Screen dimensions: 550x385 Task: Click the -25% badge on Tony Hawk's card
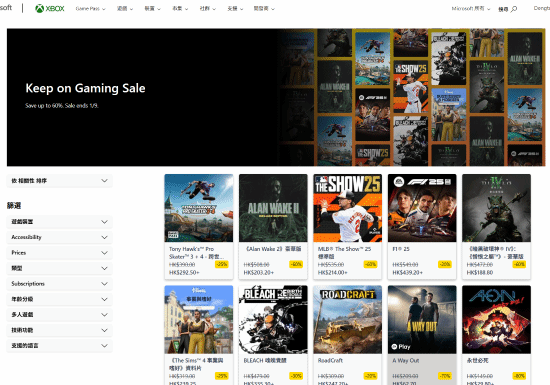tap(222, 264)
